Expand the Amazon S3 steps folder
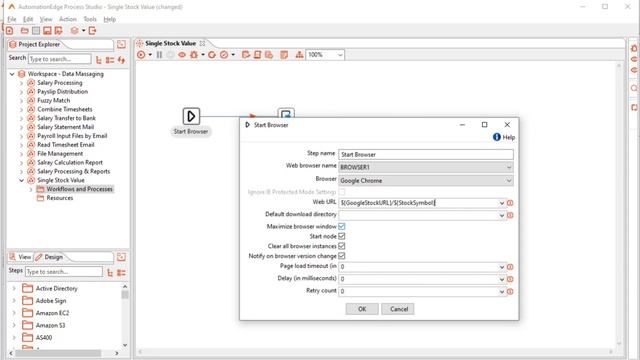The image size is (640, 360). (14, 325)
